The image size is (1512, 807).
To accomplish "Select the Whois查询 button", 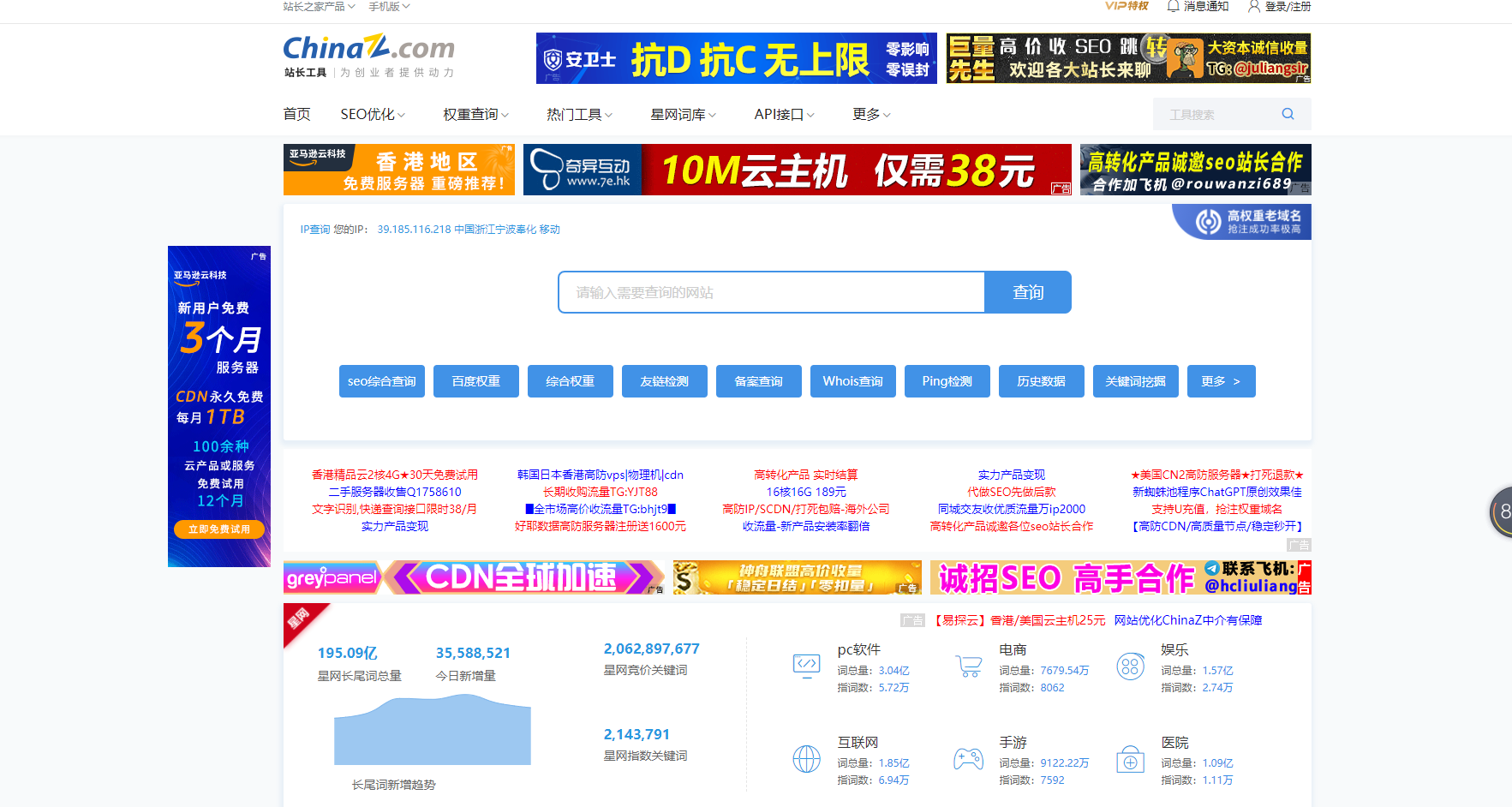I will [x=853, y=381].
